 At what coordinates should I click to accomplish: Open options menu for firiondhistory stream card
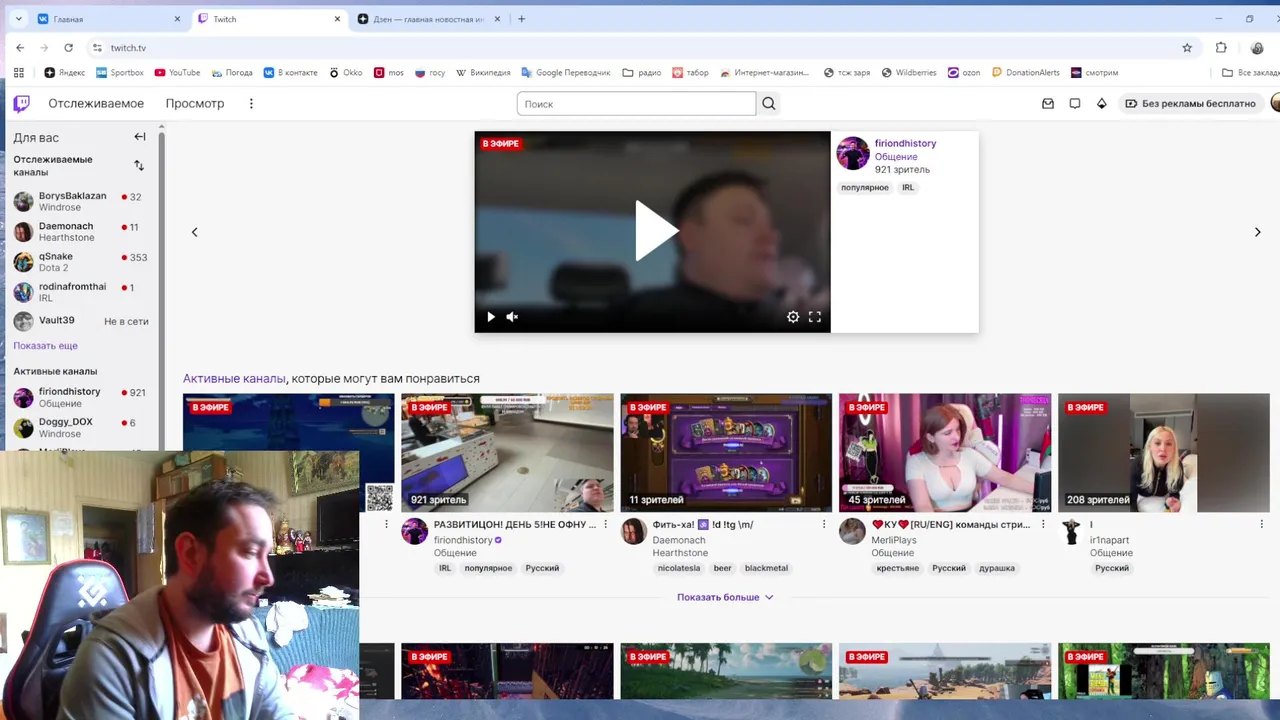(605, 524)
